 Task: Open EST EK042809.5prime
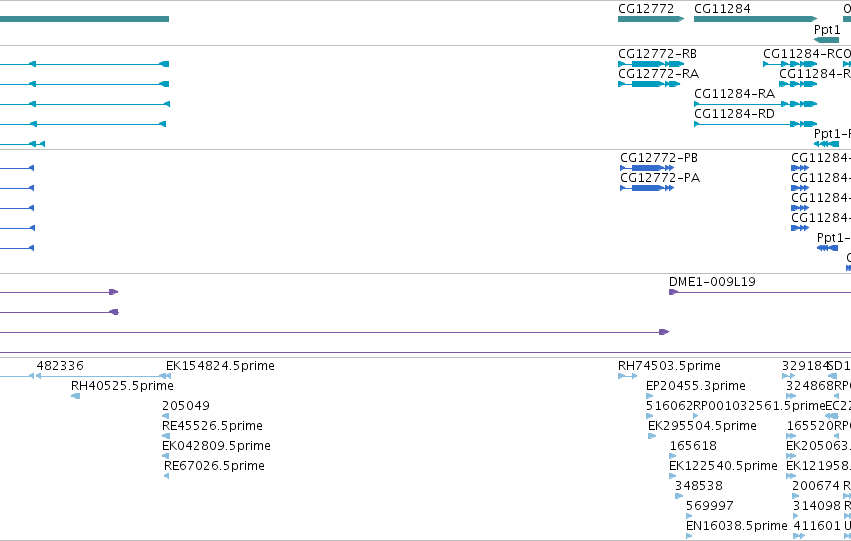tap(216, 446)
